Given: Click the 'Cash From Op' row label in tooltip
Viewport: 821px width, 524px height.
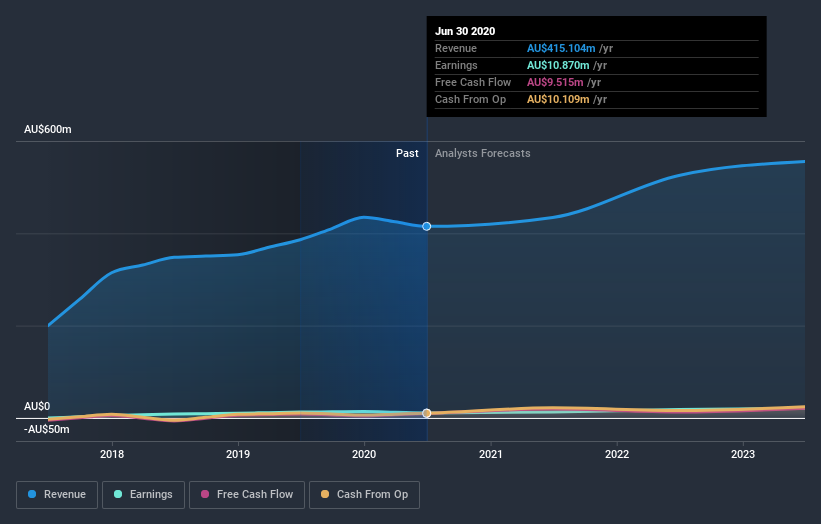Looking at the screenshot, I should coord(470,99).
